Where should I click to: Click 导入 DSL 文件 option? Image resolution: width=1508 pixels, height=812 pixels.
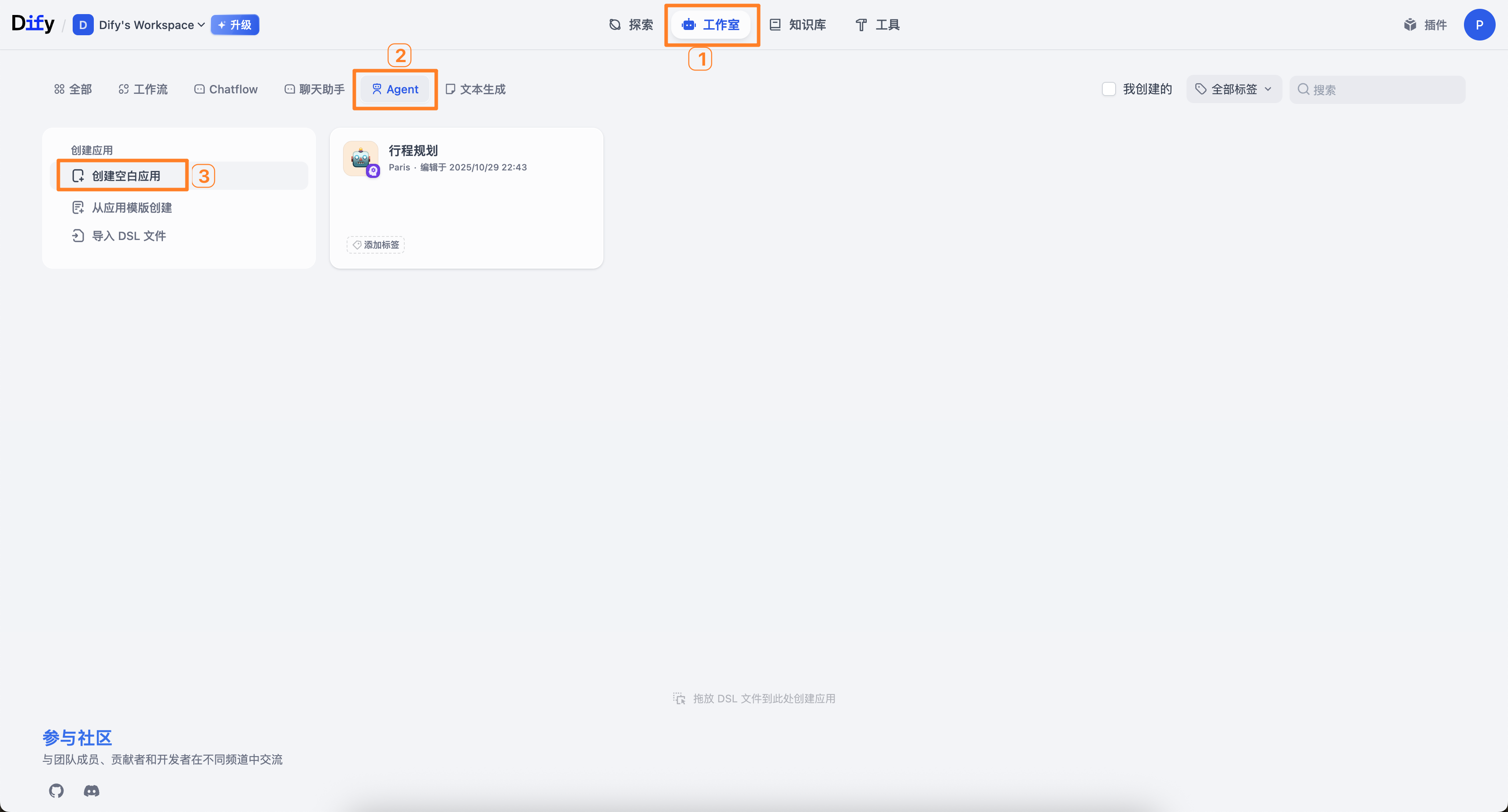click(x=128, y=235)
